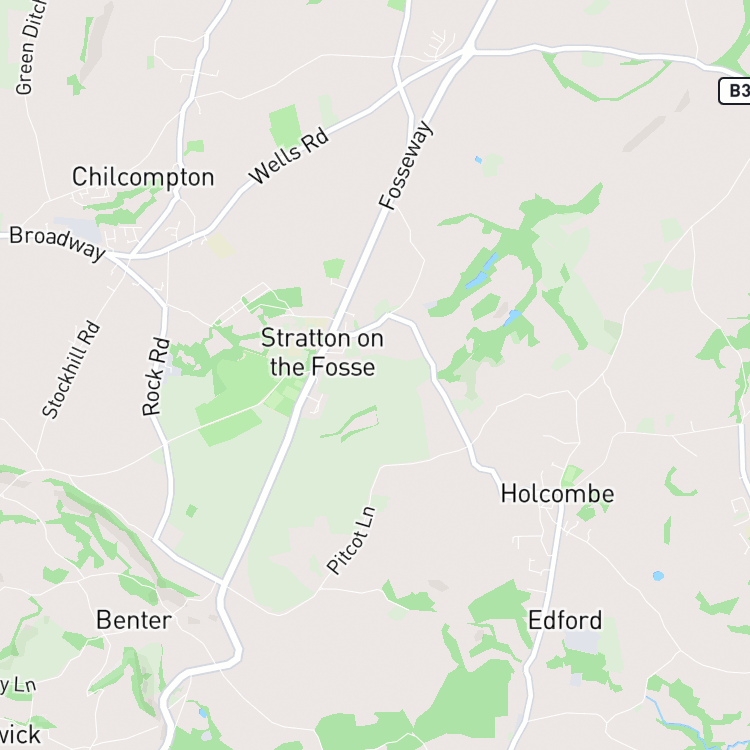
Task: Click the Fosseway road label
Action: [x=406, y=165]
